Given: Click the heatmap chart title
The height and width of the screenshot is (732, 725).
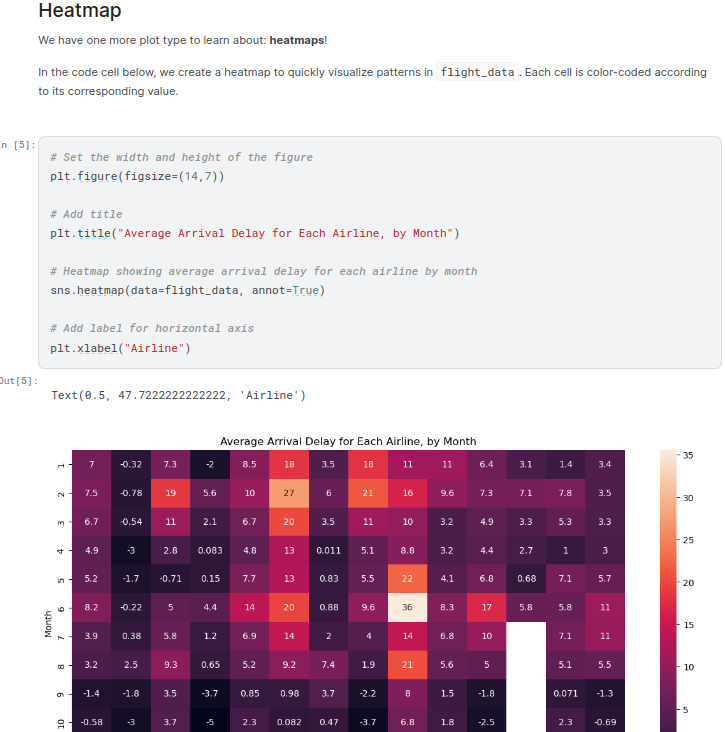Looking at the screenshot, I should [348, 441].
